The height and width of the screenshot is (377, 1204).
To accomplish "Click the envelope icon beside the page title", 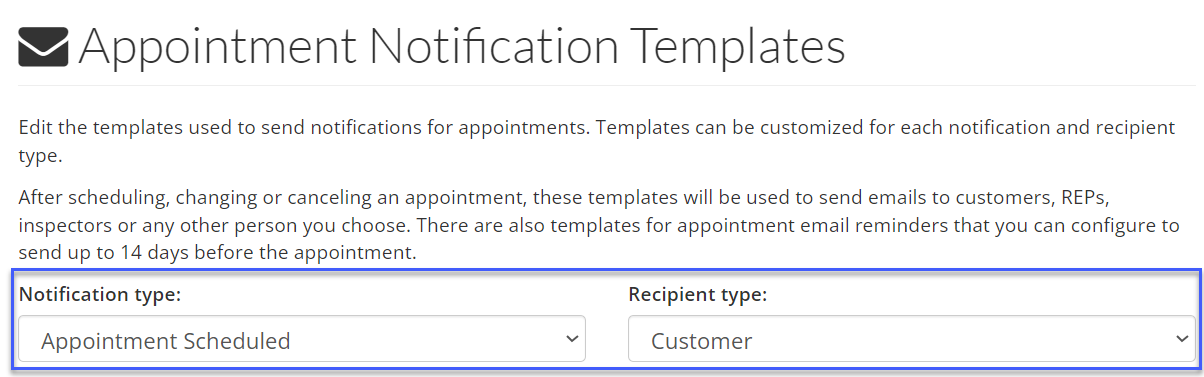I will 43,47.
